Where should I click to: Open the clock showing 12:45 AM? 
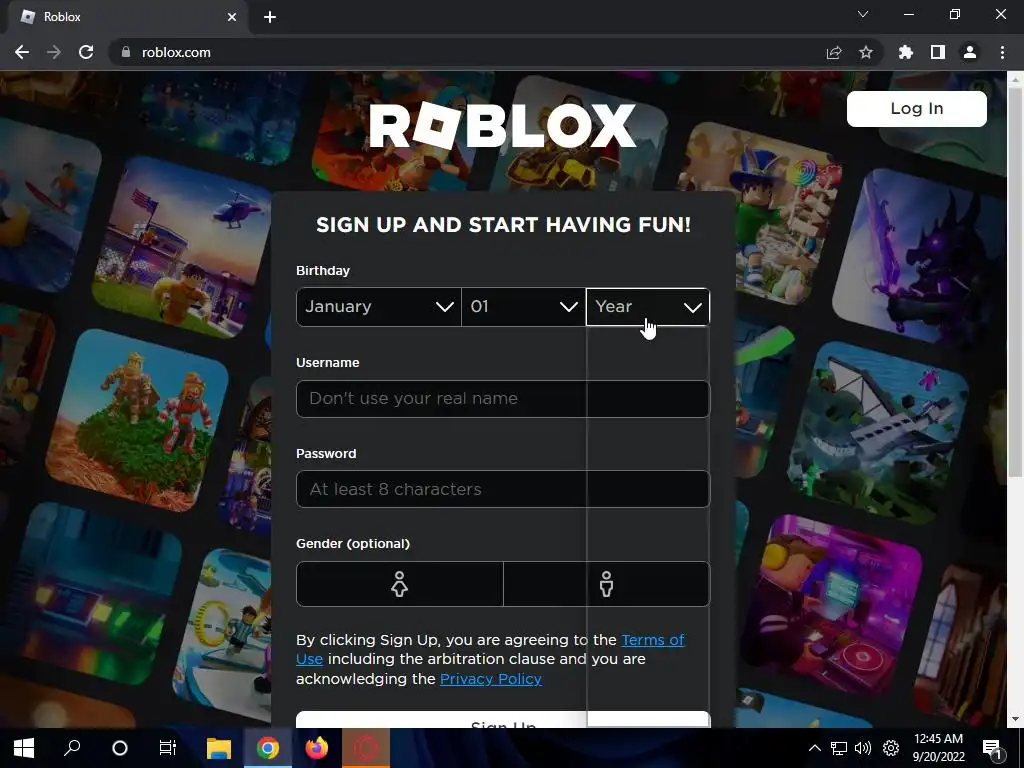[x=938, y=748]
